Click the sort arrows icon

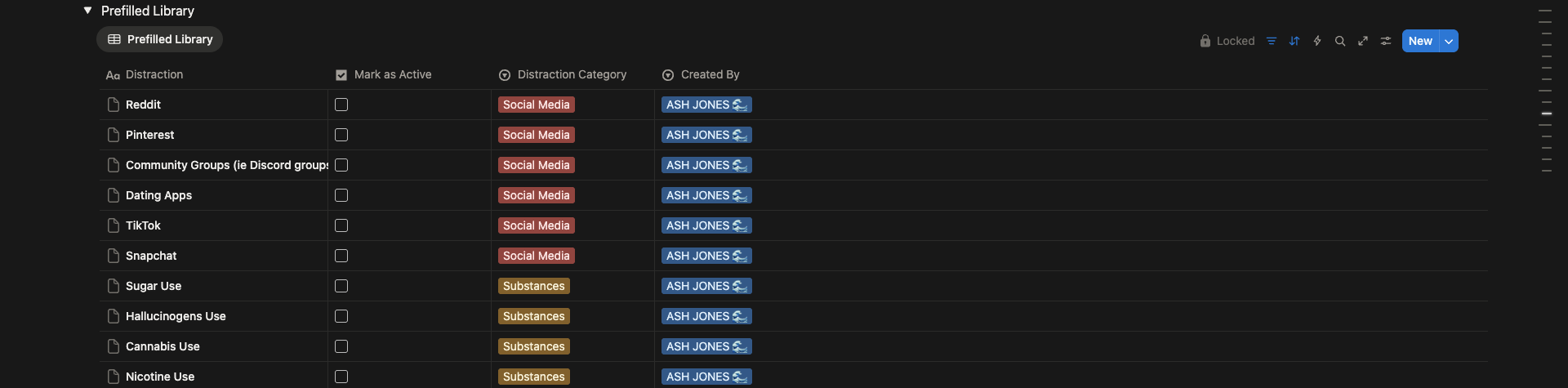[1294, 41]
